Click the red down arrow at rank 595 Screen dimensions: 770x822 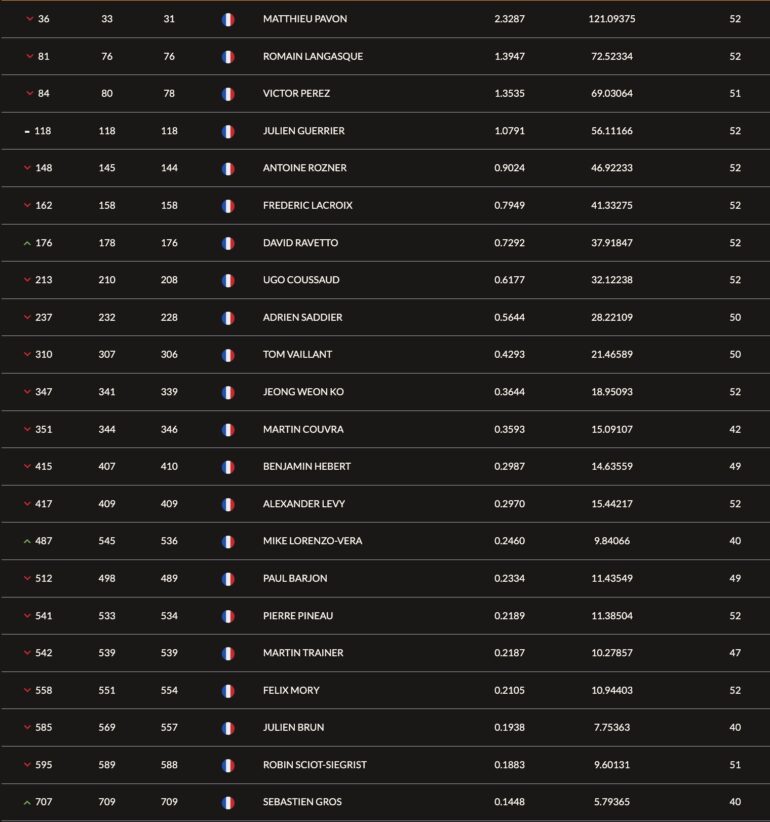27,765
